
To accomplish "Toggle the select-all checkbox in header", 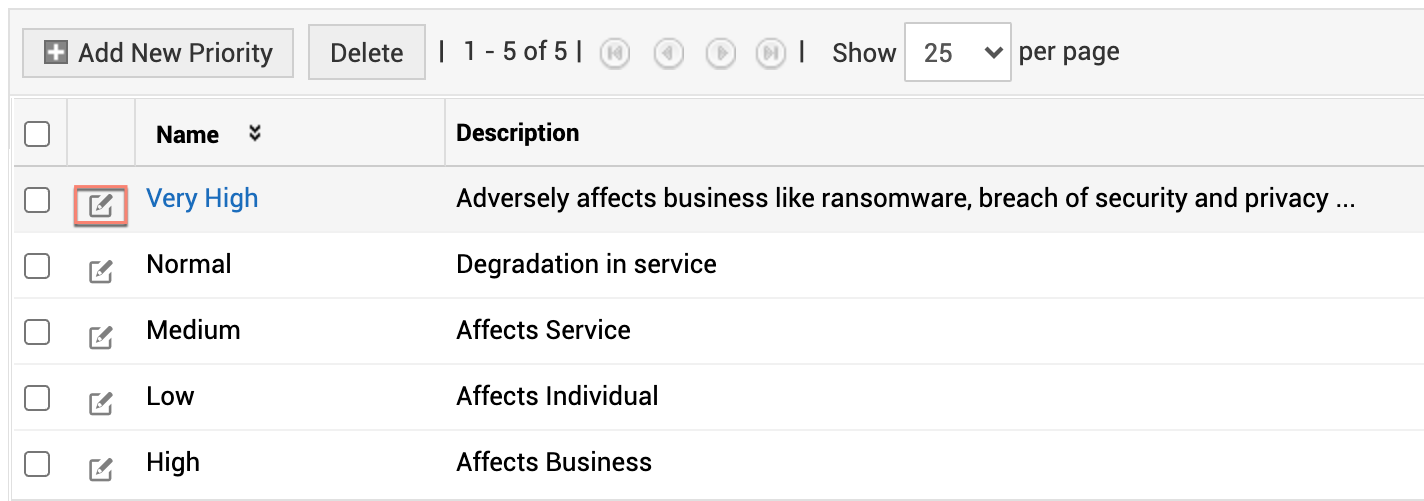I will click(x=37, y=133).
